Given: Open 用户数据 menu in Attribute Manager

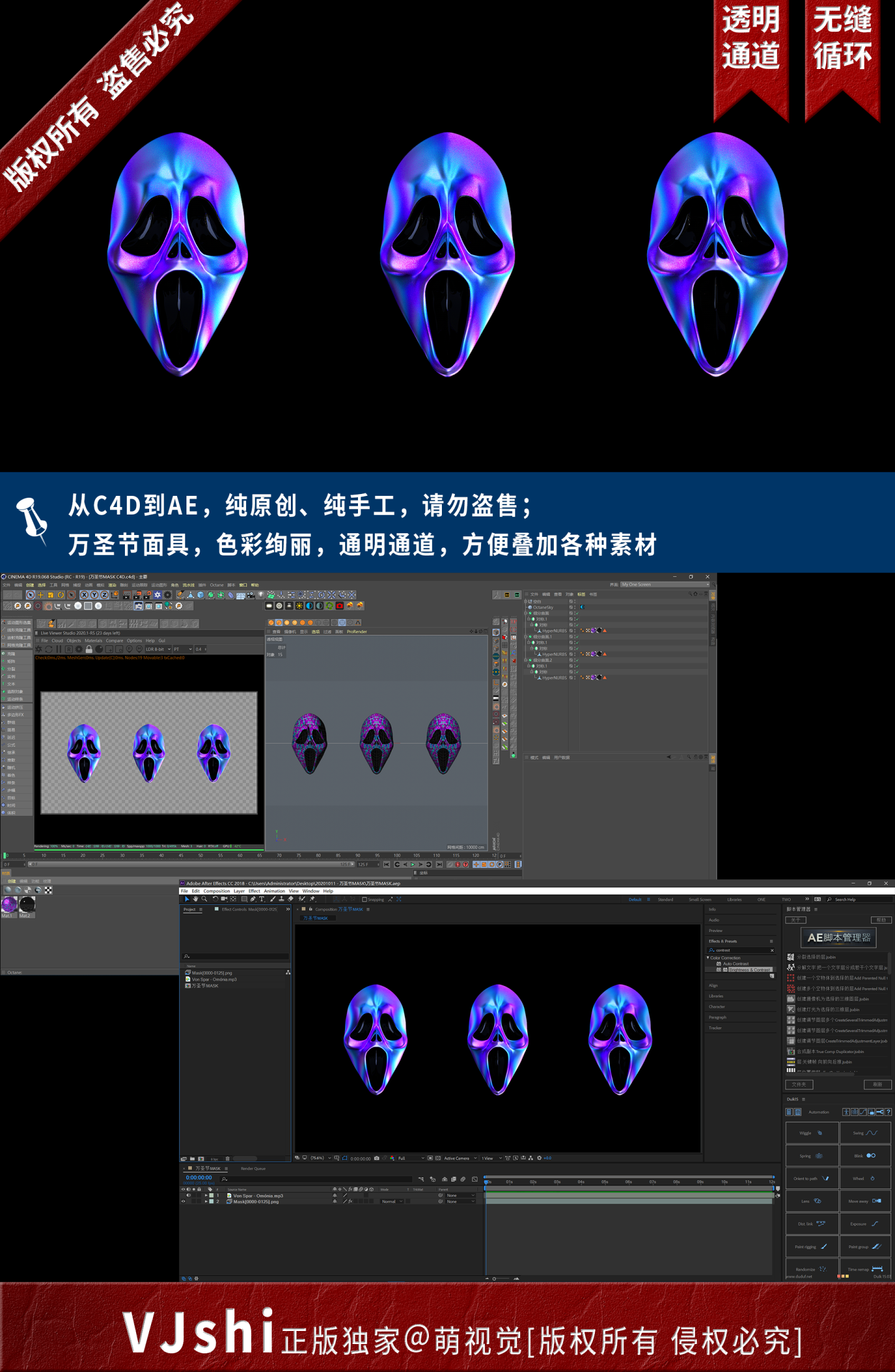Looking at the screenshot, I should point(561,757).
